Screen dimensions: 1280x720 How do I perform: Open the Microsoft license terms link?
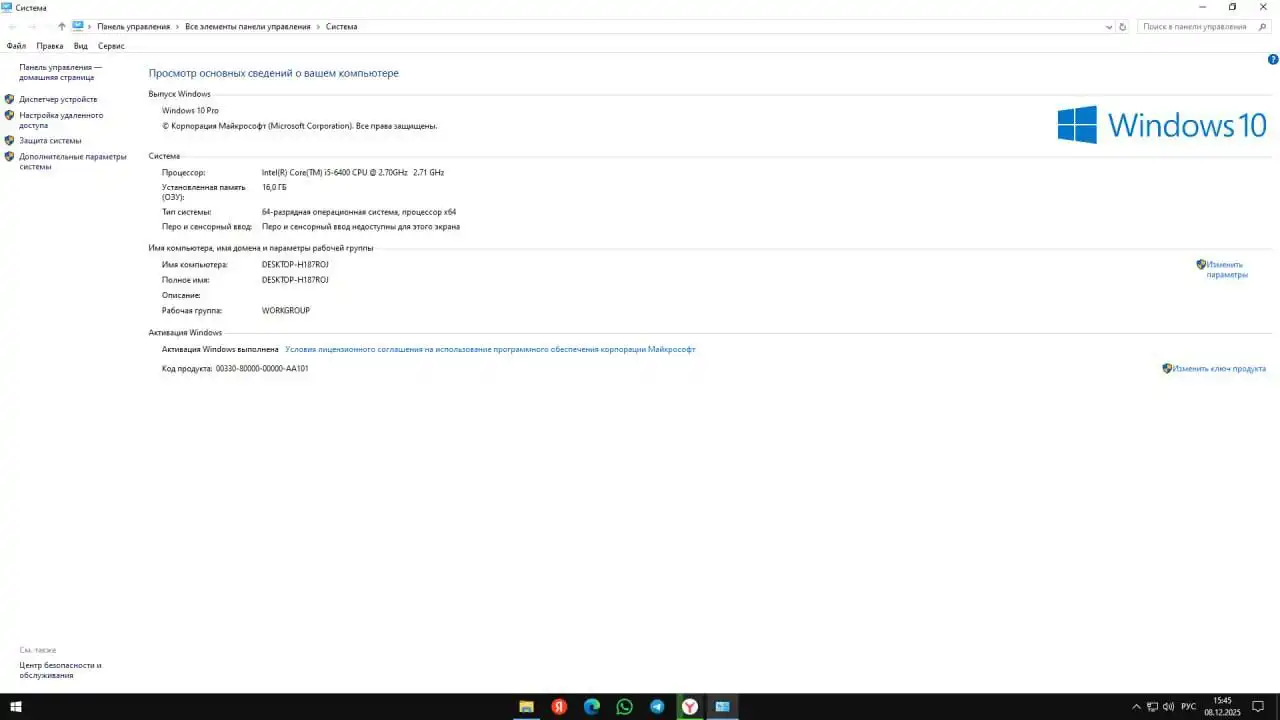(490, 350)
